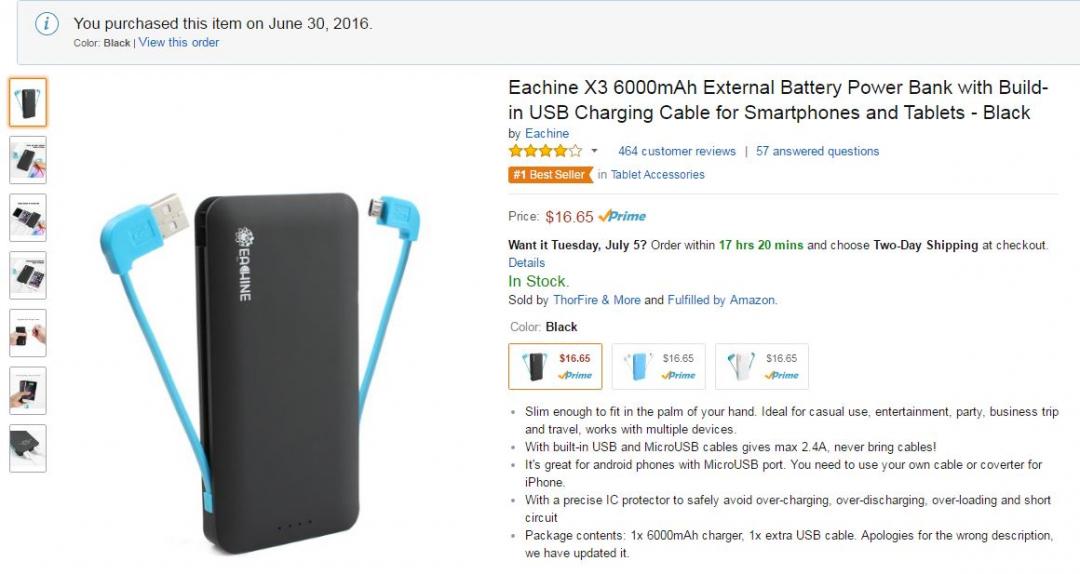Image resolution: width=1080 pixels, height=574 pixels.
Task: Select the third product thumbnail image
Action: [x=28, y=218]
